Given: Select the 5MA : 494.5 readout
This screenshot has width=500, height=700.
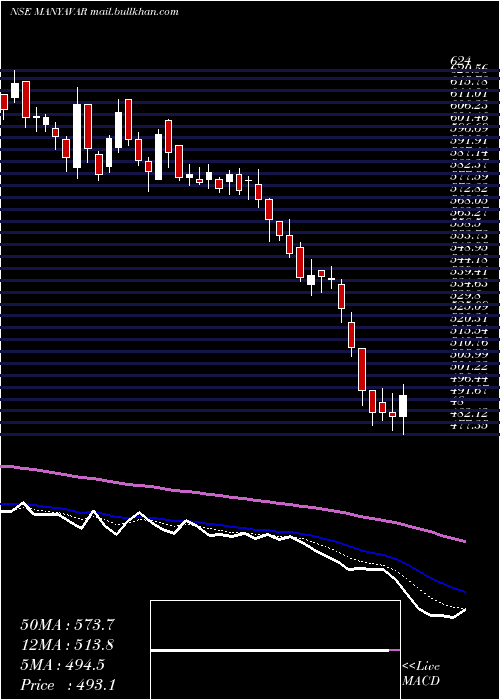Looking at the screenshot, I should [x=62, y=665].
